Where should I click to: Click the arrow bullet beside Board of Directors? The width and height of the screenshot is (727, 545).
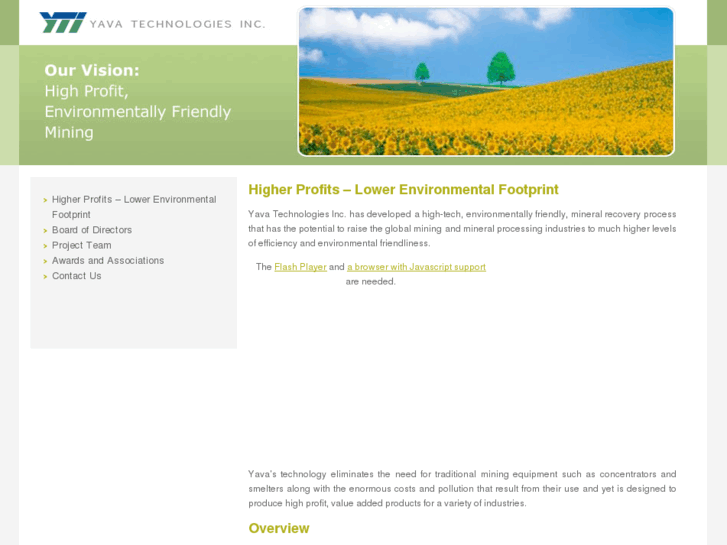click(45, 231)
